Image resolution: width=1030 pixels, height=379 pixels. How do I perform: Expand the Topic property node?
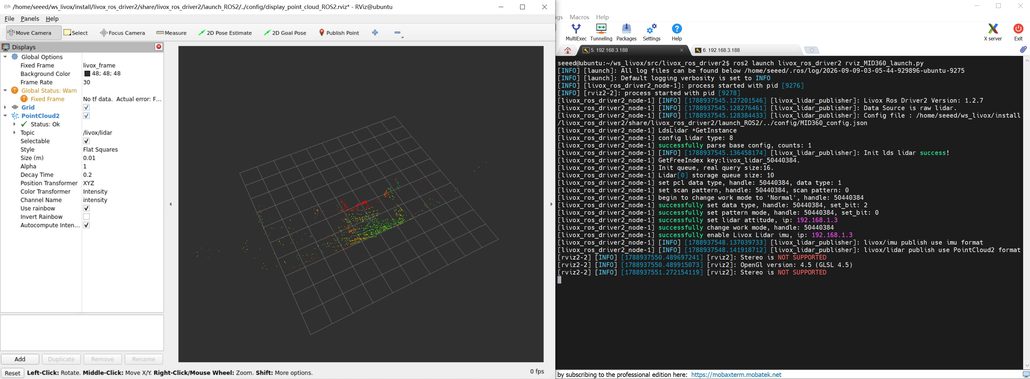pyautogui.click(x=14, y=133)
